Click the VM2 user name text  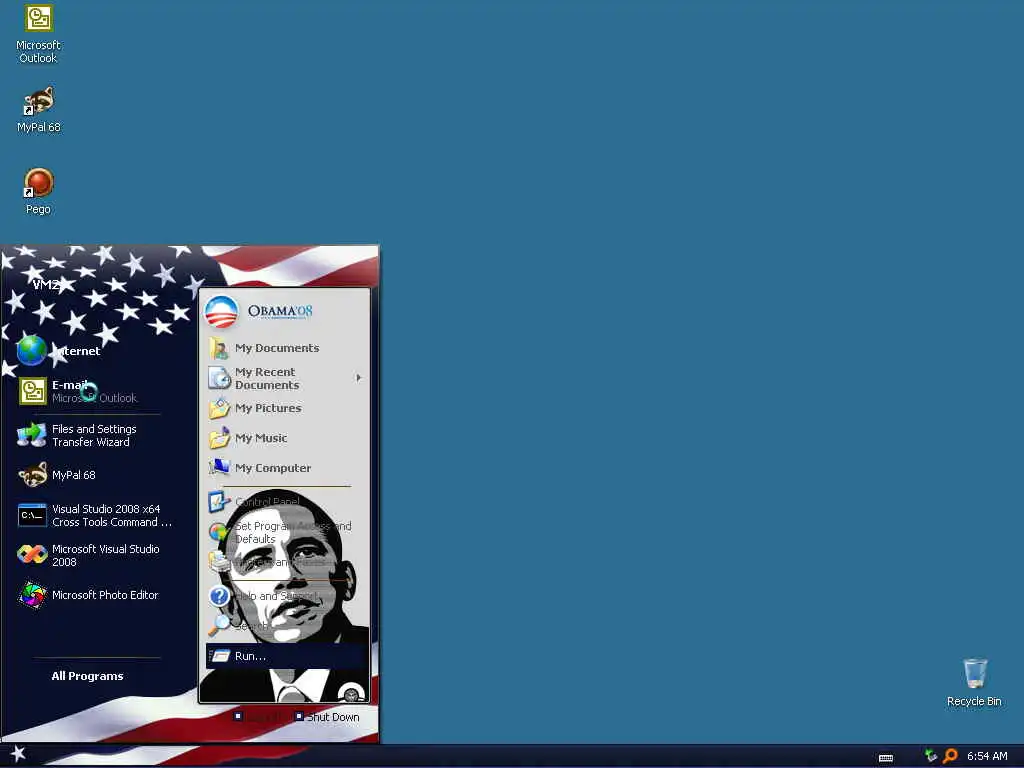(46, 285)
